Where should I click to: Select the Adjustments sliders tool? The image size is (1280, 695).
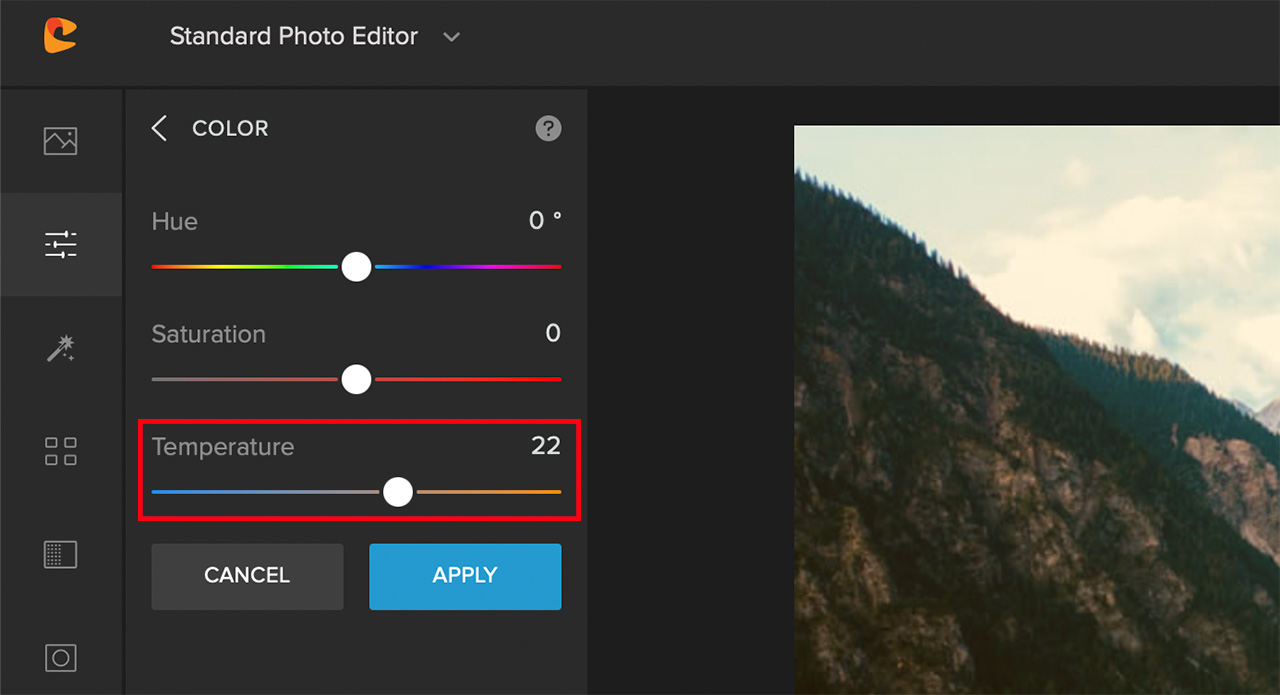click(60, 244)
